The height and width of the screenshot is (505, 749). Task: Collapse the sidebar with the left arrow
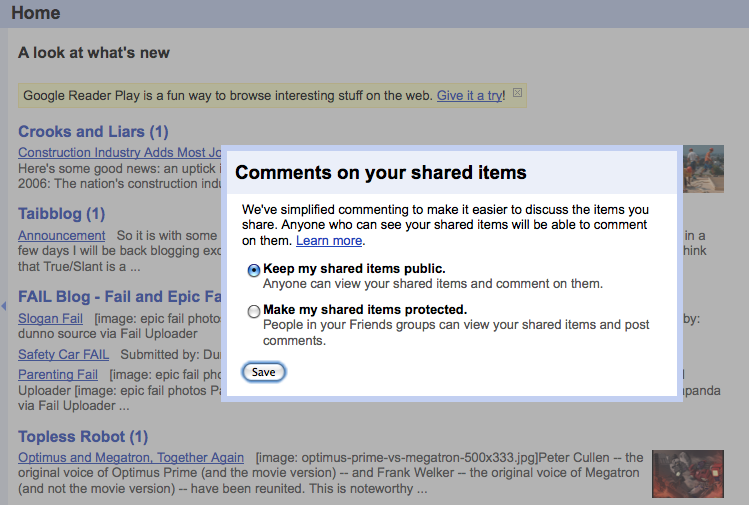click(3, 305)
